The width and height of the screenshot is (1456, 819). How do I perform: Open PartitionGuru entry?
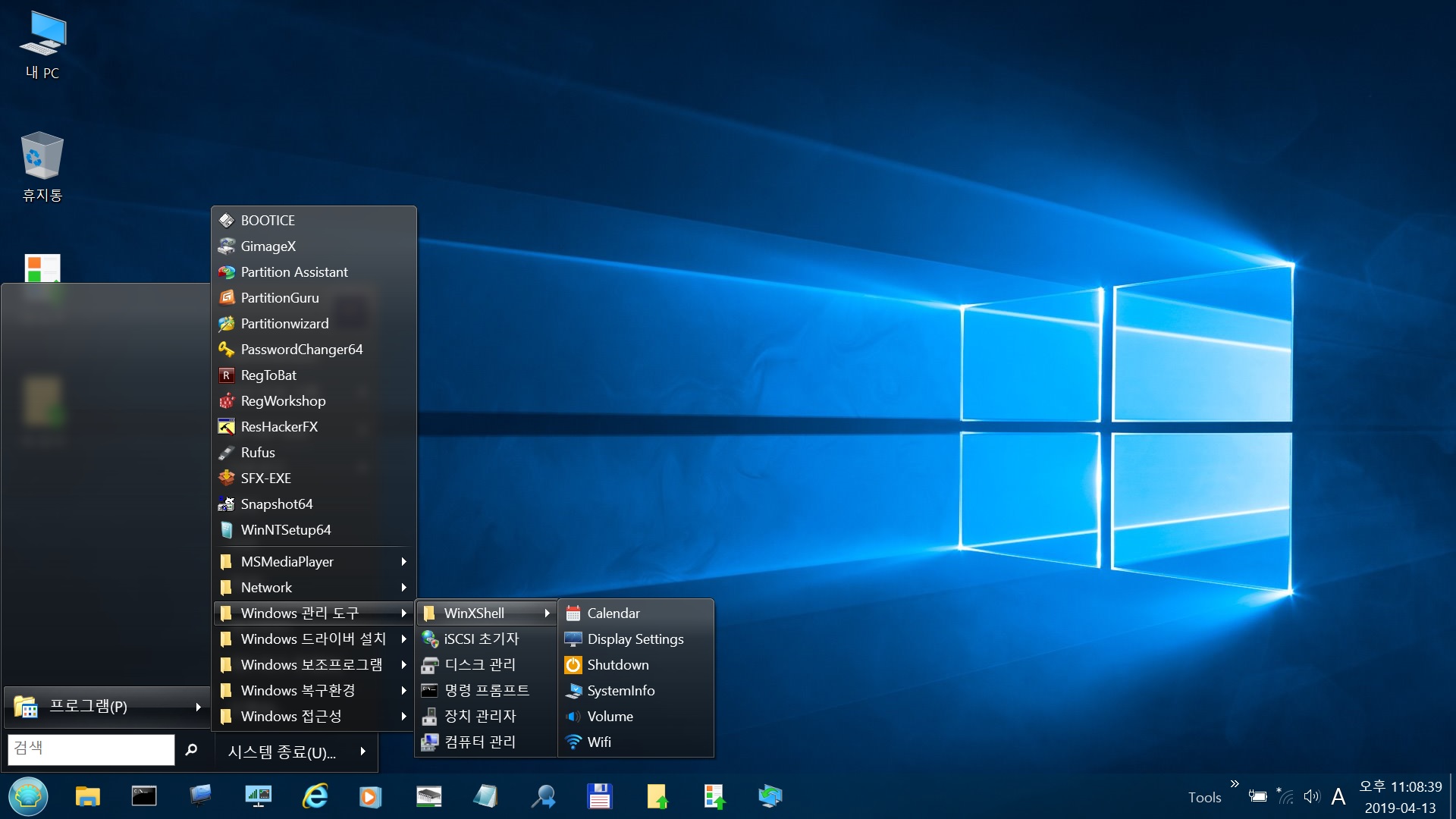(x=314, y=297)
